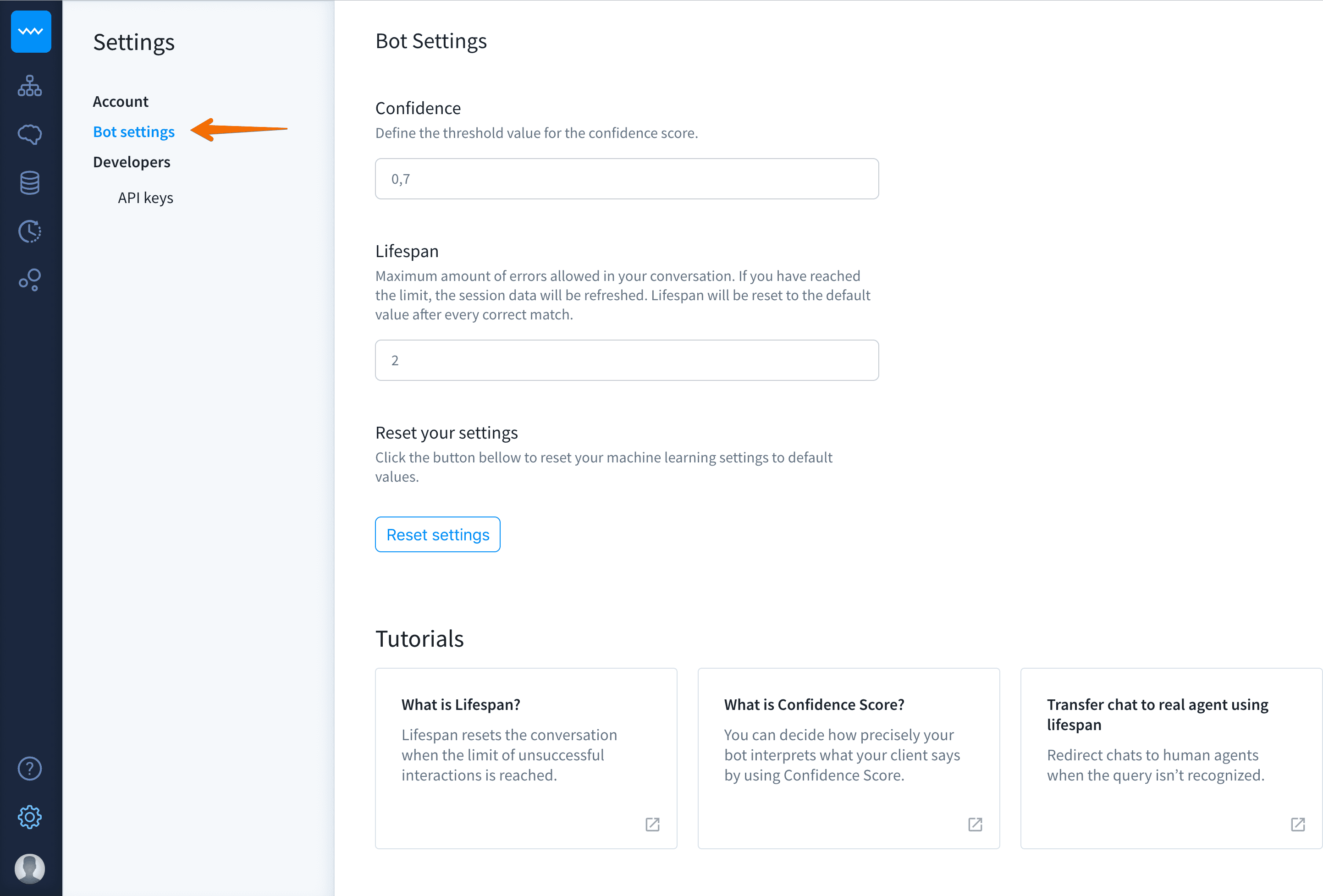Open the API keys page
The image size is (1323, 896).
pos(146,198)
